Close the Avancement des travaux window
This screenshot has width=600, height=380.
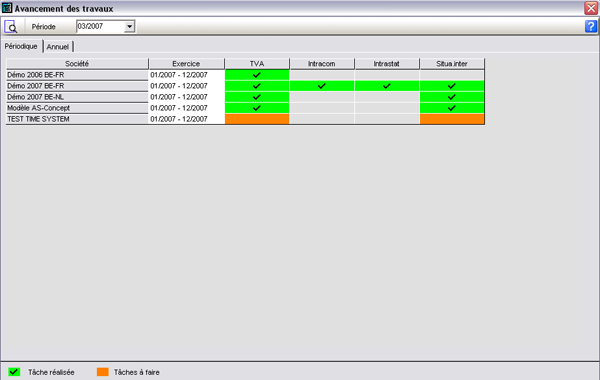point(591,8)
